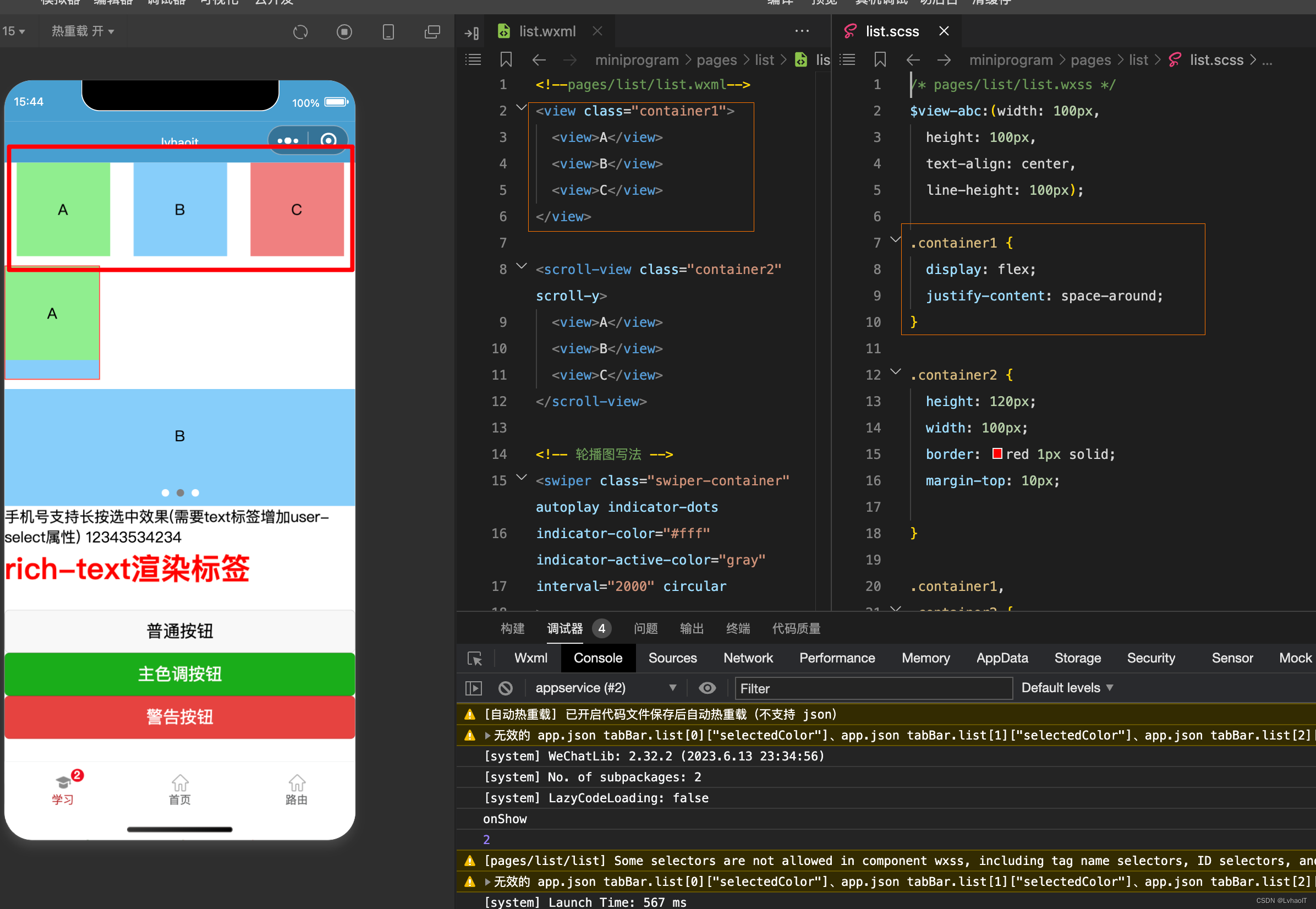Switch to the Sensor devtools tab
Viewport: 1316px width, 909px height.
(1232, 659)
